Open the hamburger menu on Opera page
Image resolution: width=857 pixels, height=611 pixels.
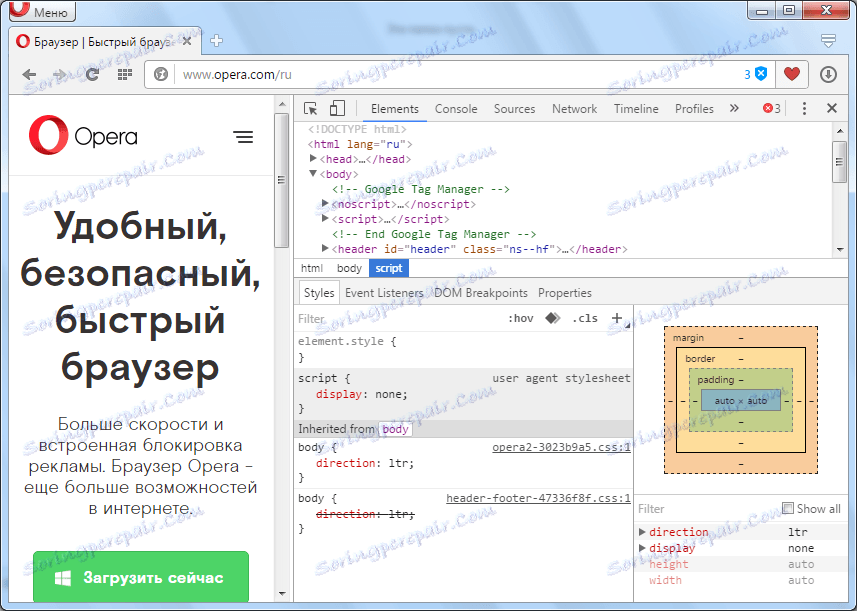click(x=243, y=137)
